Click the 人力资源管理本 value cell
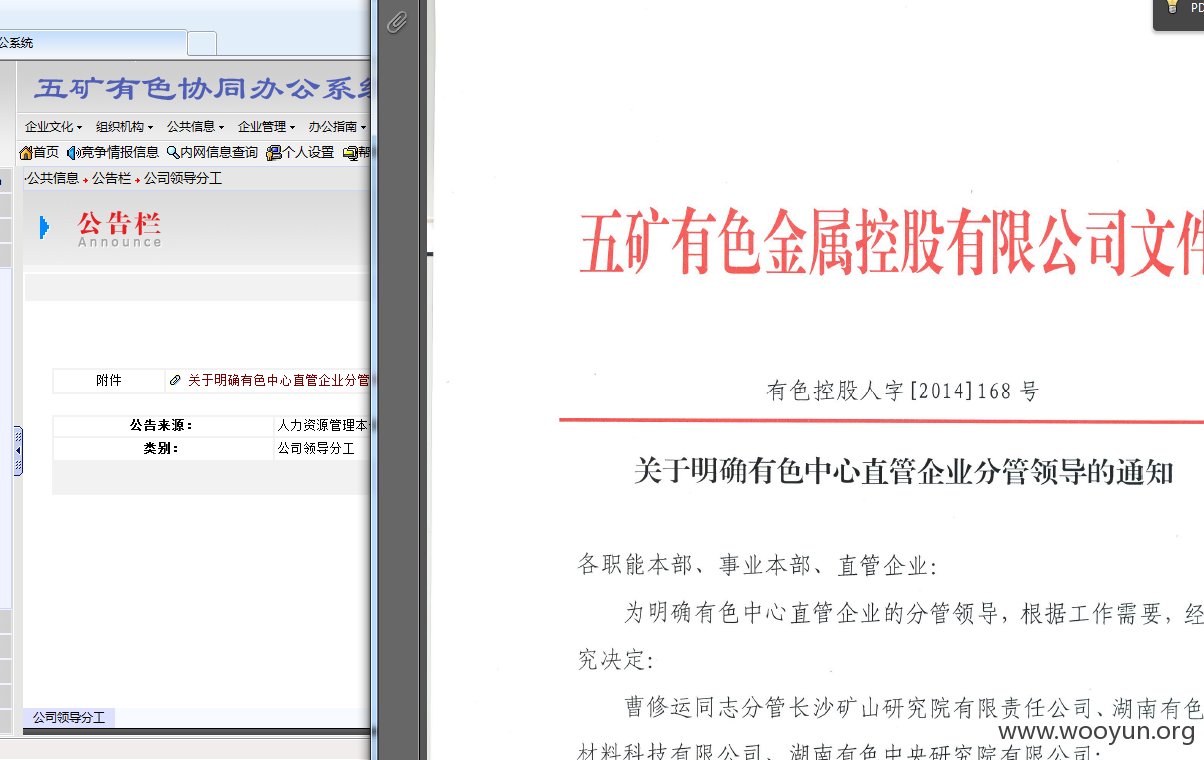Viewport: 1204px width, 760px height. click(x=322, y=425)
